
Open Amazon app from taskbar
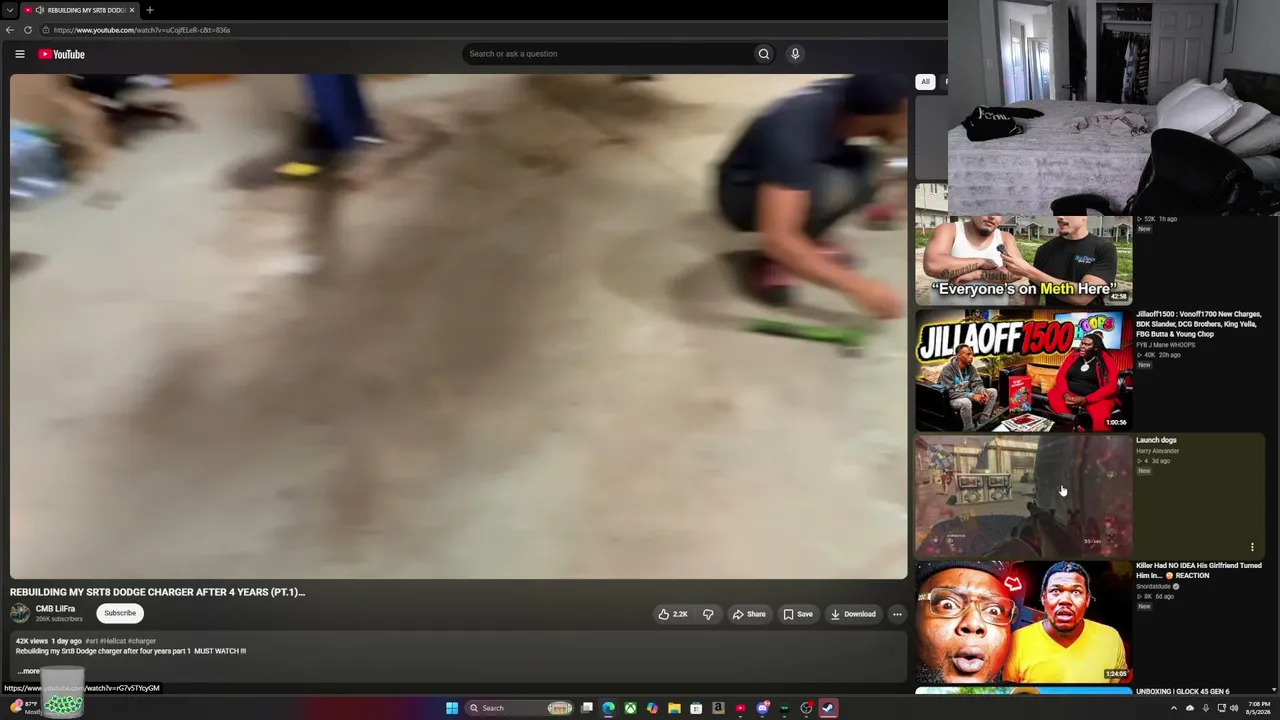[x=718, y=708]
